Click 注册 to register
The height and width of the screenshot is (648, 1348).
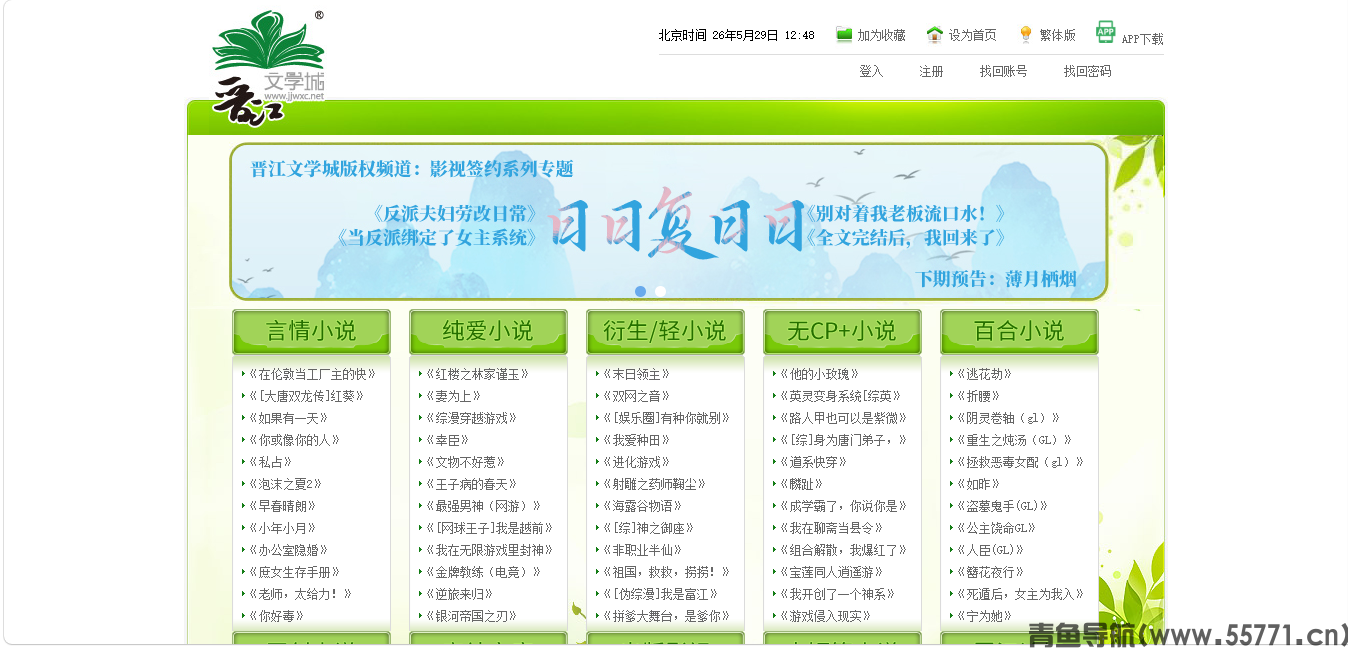click(931, 72)
